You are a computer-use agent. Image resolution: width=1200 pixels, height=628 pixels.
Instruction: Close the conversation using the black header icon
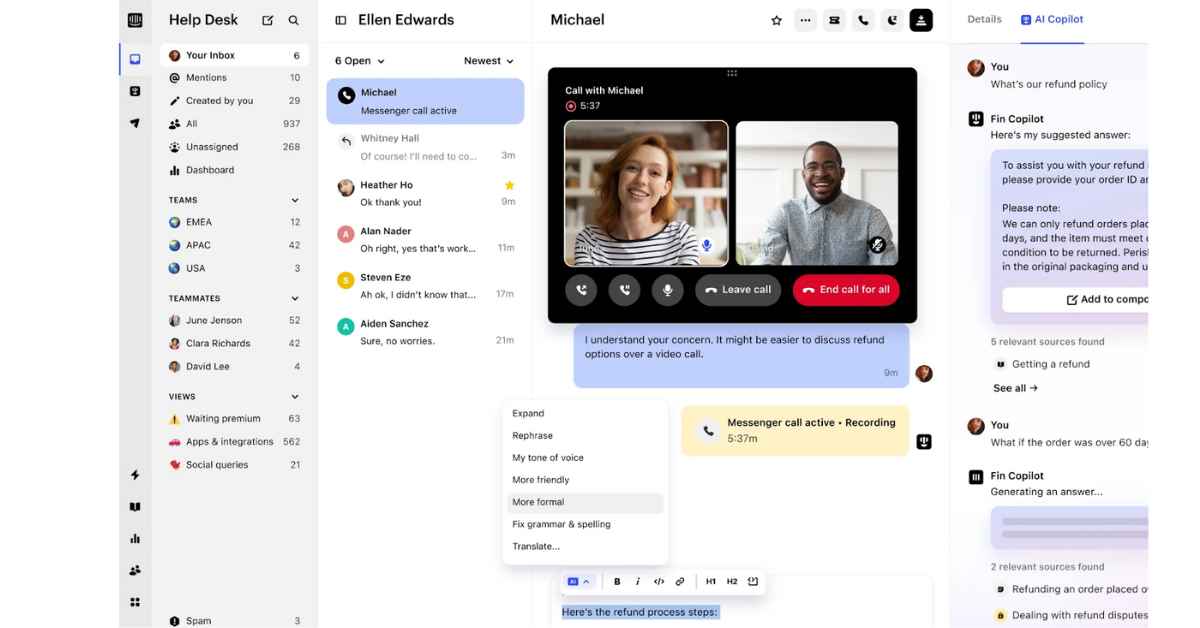[x=921, y=19]
